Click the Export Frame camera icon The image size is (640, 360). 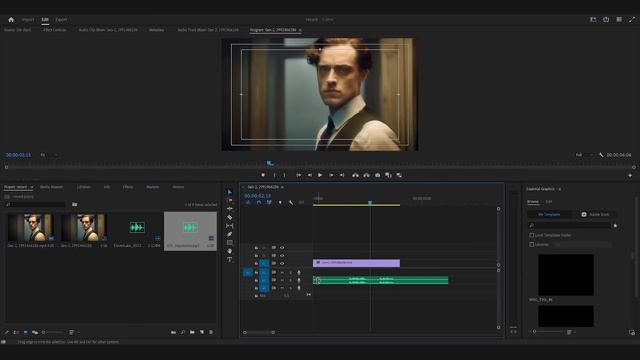click(x=378, y=175)
